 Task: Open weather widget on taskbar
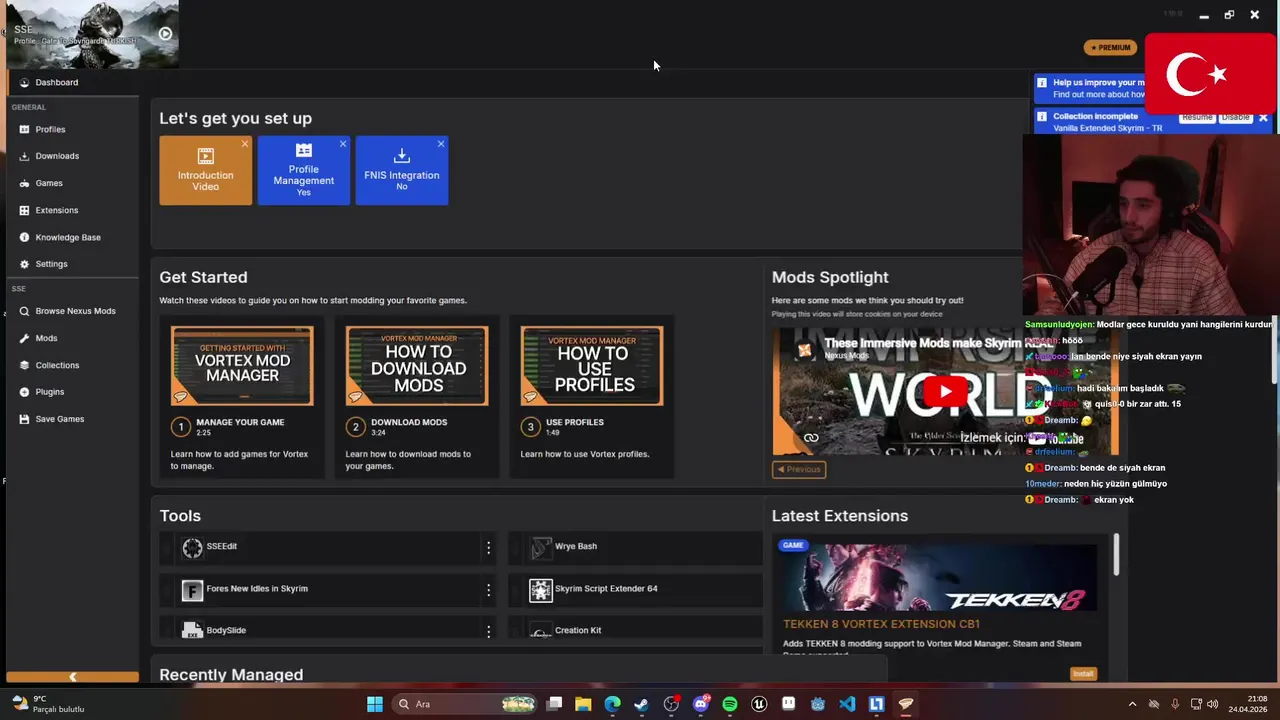pyautogui.click(x=47, y=704)
